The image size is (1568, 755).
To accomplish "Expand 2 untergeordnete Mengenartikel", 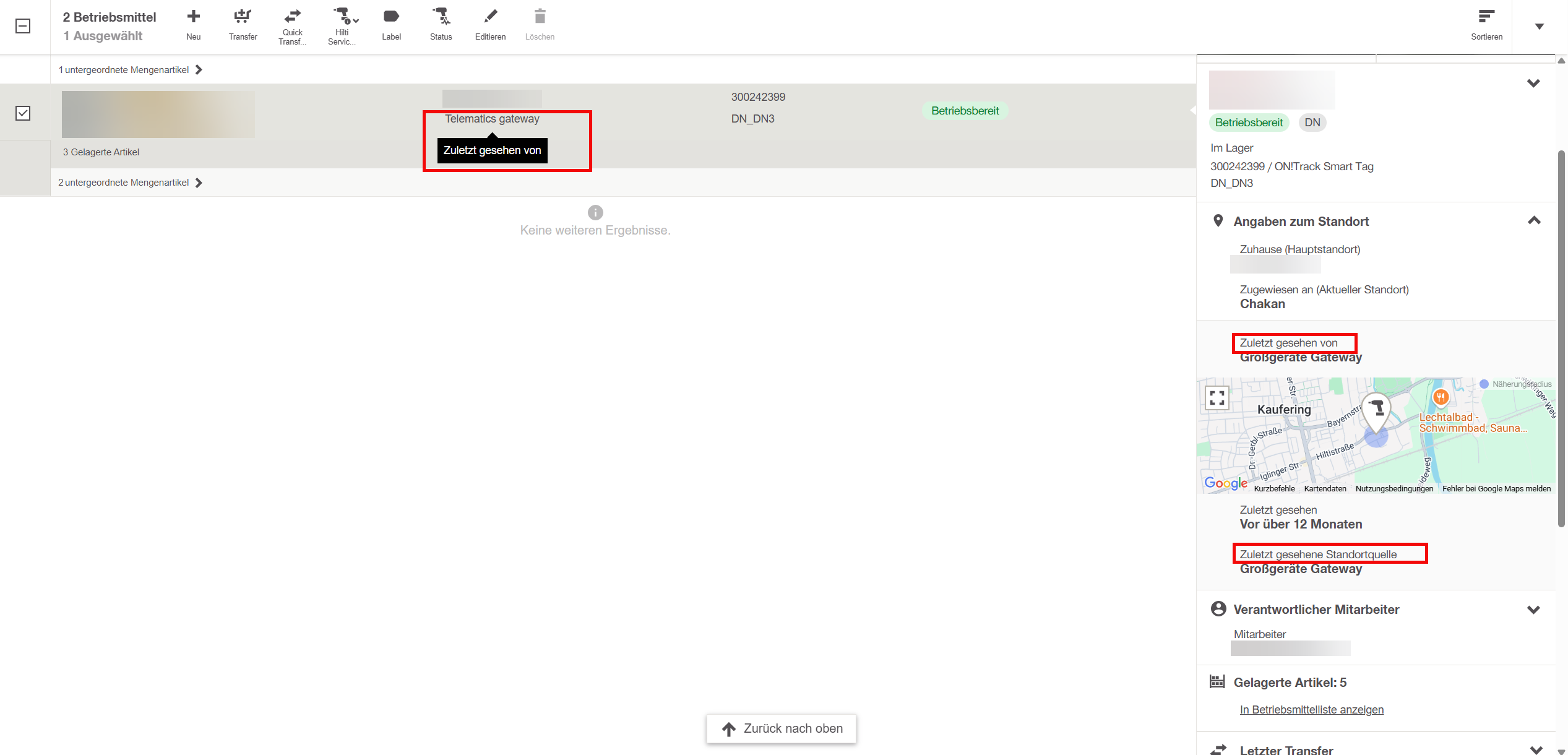I will coord(131,183).
